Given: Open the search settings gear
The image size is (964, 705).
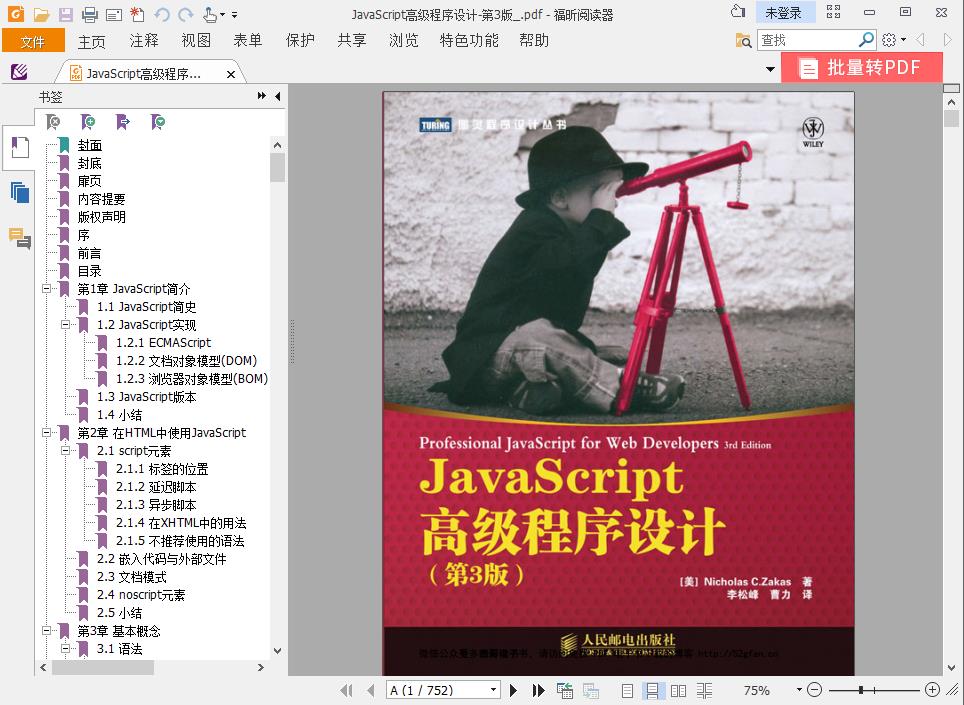Looking at the screenshot, I should [889, 40].
